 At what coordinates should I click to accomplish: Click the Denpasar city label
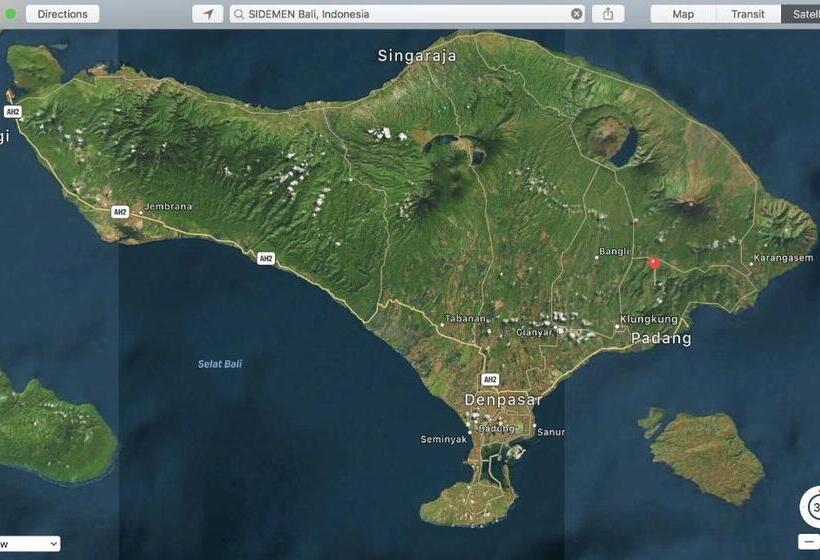pyautogui.click(x=503, y=400)
